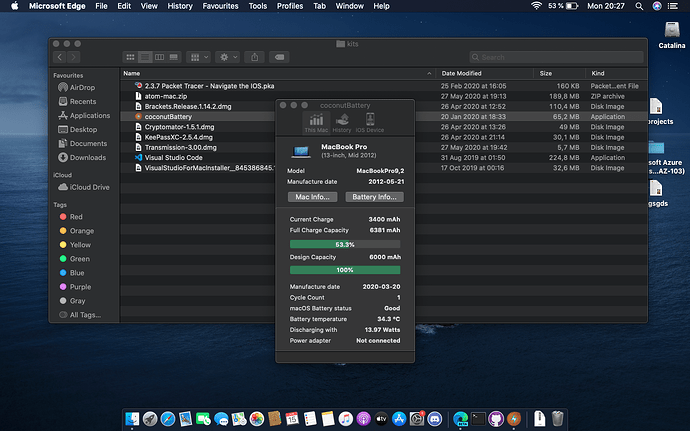
Task: Switch to This Mac tab in coconutBattery
Action: [316, 122]
